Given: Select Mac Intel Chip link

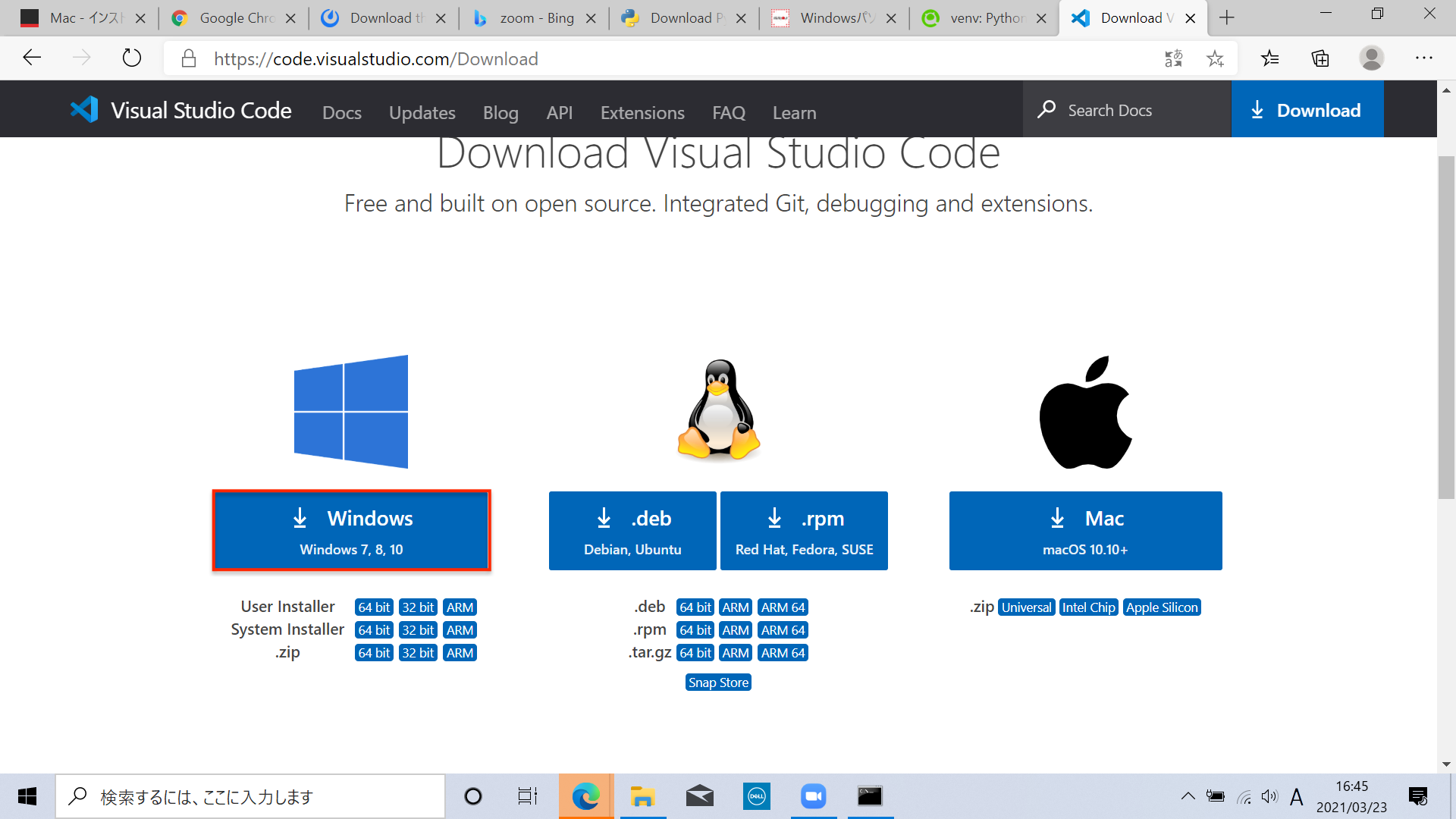Looking at the screenshot, I should (1089, 607).
